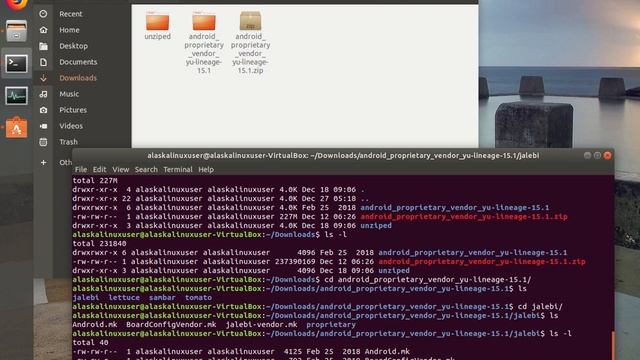The image size is (640, 360).
Task: Click the Downloads arrow icon in sidebar
Action: click(43, 78)
